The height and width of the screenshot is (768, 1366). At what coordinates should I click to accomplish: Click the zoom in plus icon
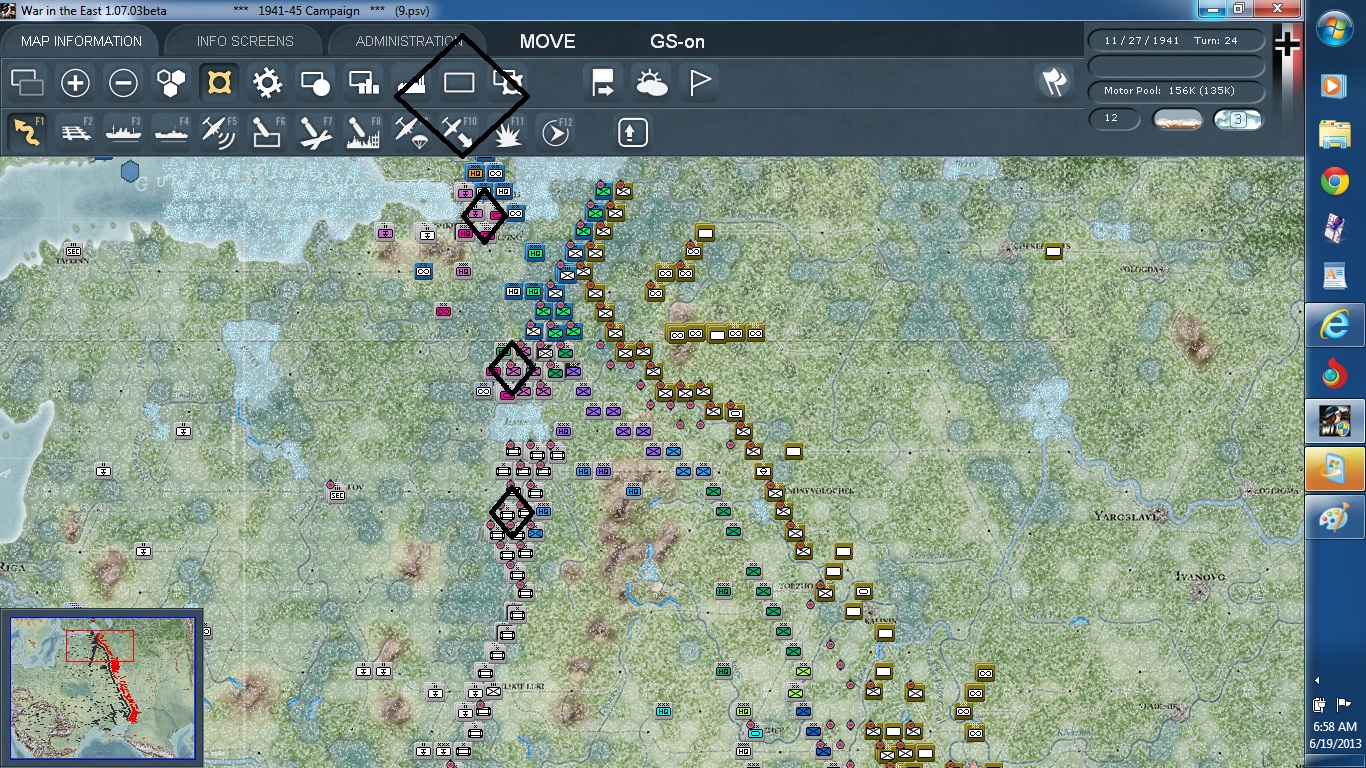[x=75, y=83]
